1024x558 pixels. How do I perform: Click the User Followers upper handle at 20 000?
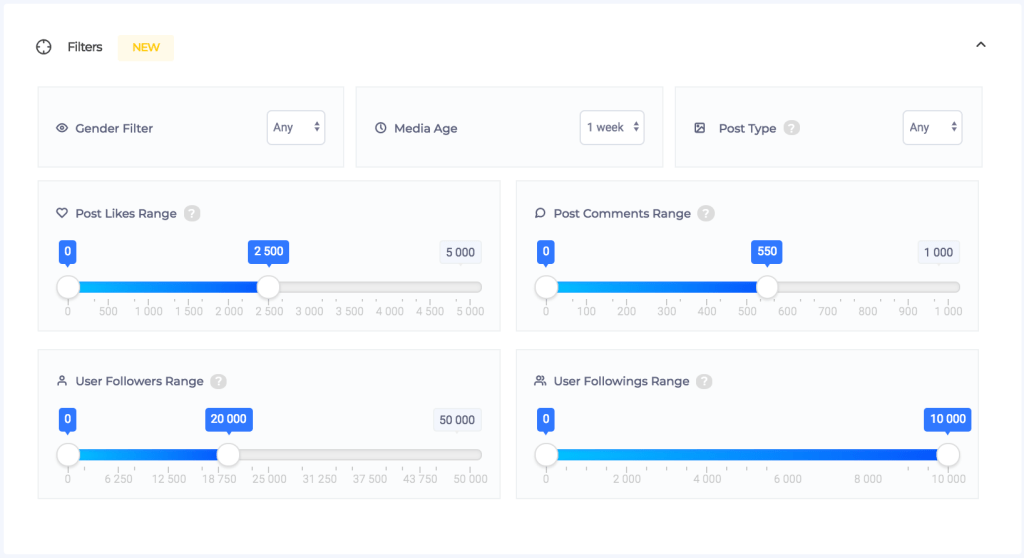229,455
